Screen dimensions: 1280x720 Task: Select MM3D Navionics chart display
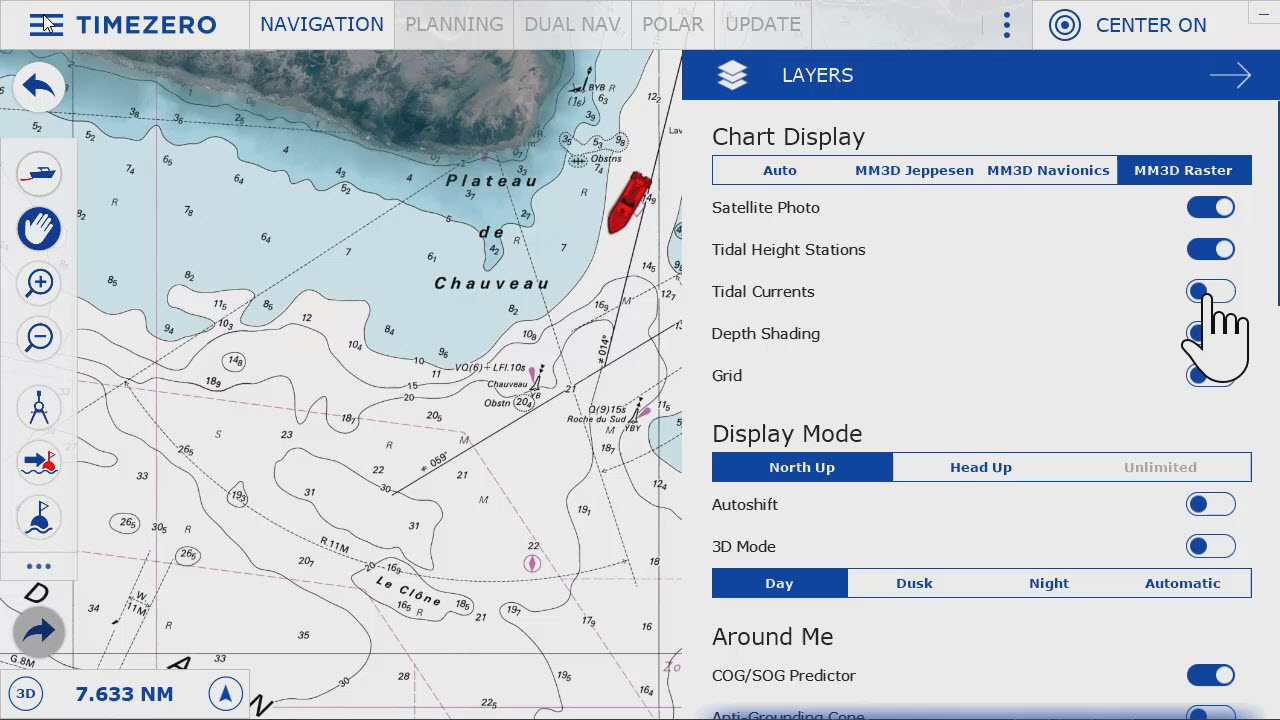pyautogui.click(x=1047, y=170)
